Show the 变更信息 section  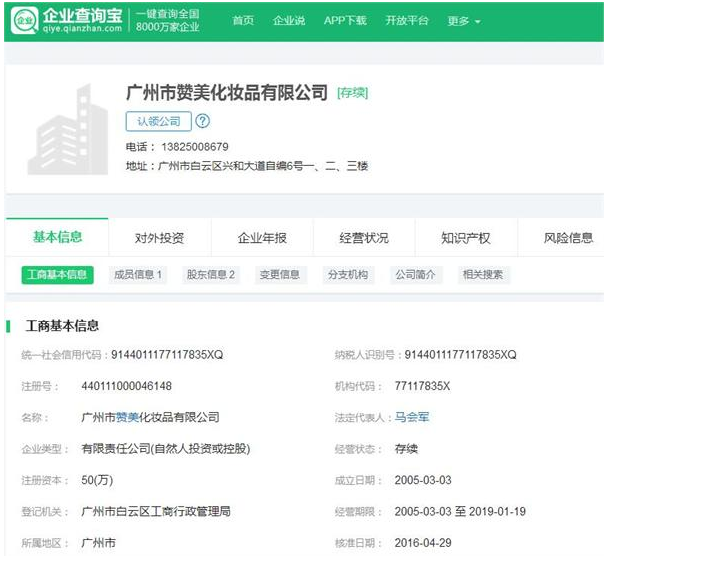(280, 275)
